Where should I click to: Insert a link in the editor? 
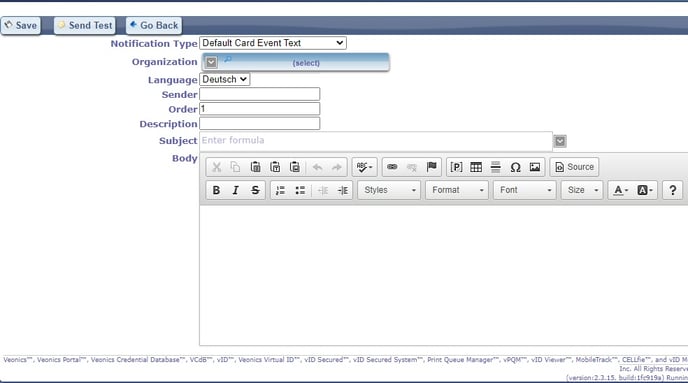[392, 167]
